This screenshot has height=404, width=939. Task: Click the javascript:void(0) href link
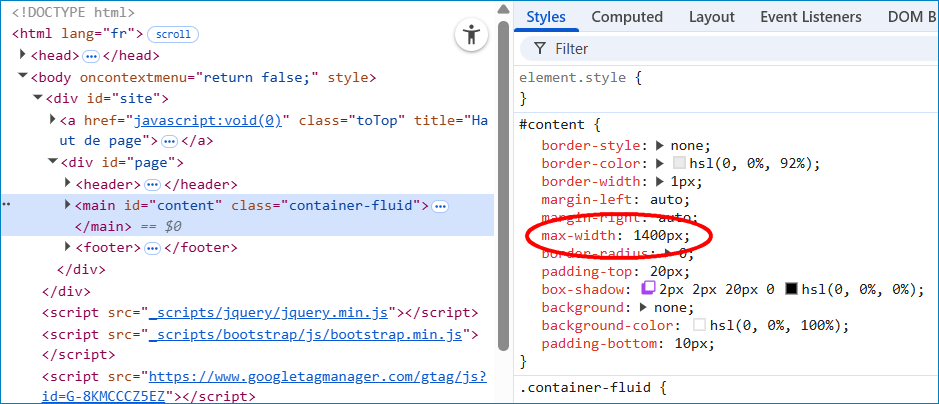click(208, 120)
